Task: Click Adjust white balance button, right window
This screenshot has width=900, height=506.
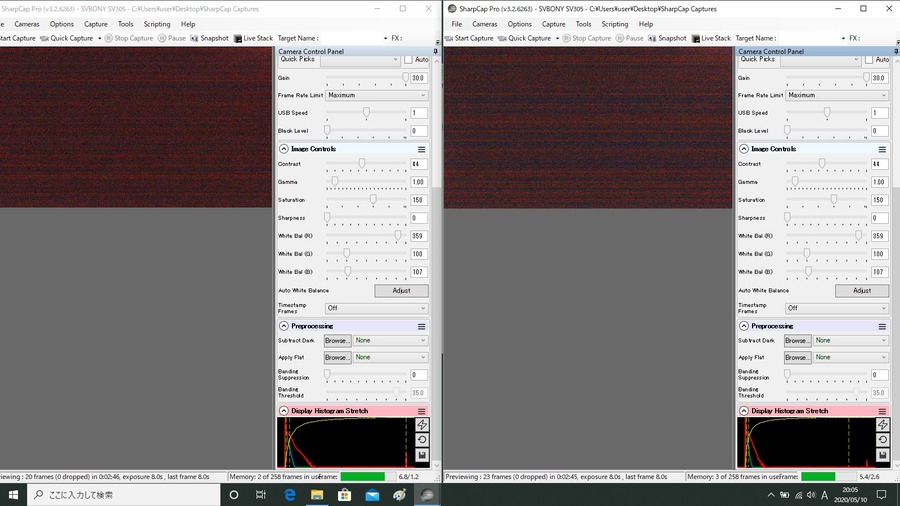Action: [862, 290]
